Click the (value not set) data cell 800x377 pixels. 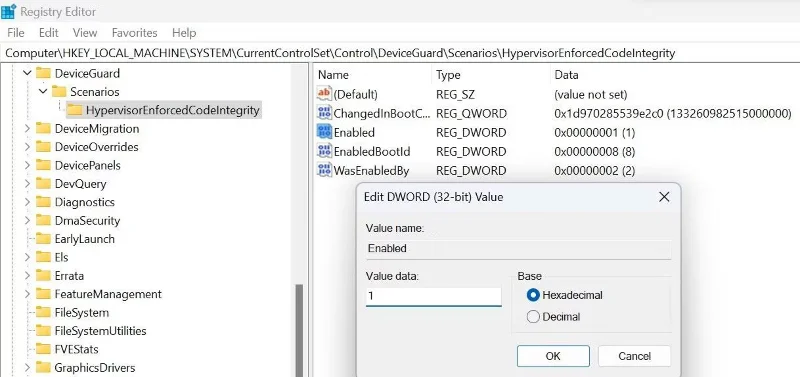click(x=591, y=94)
